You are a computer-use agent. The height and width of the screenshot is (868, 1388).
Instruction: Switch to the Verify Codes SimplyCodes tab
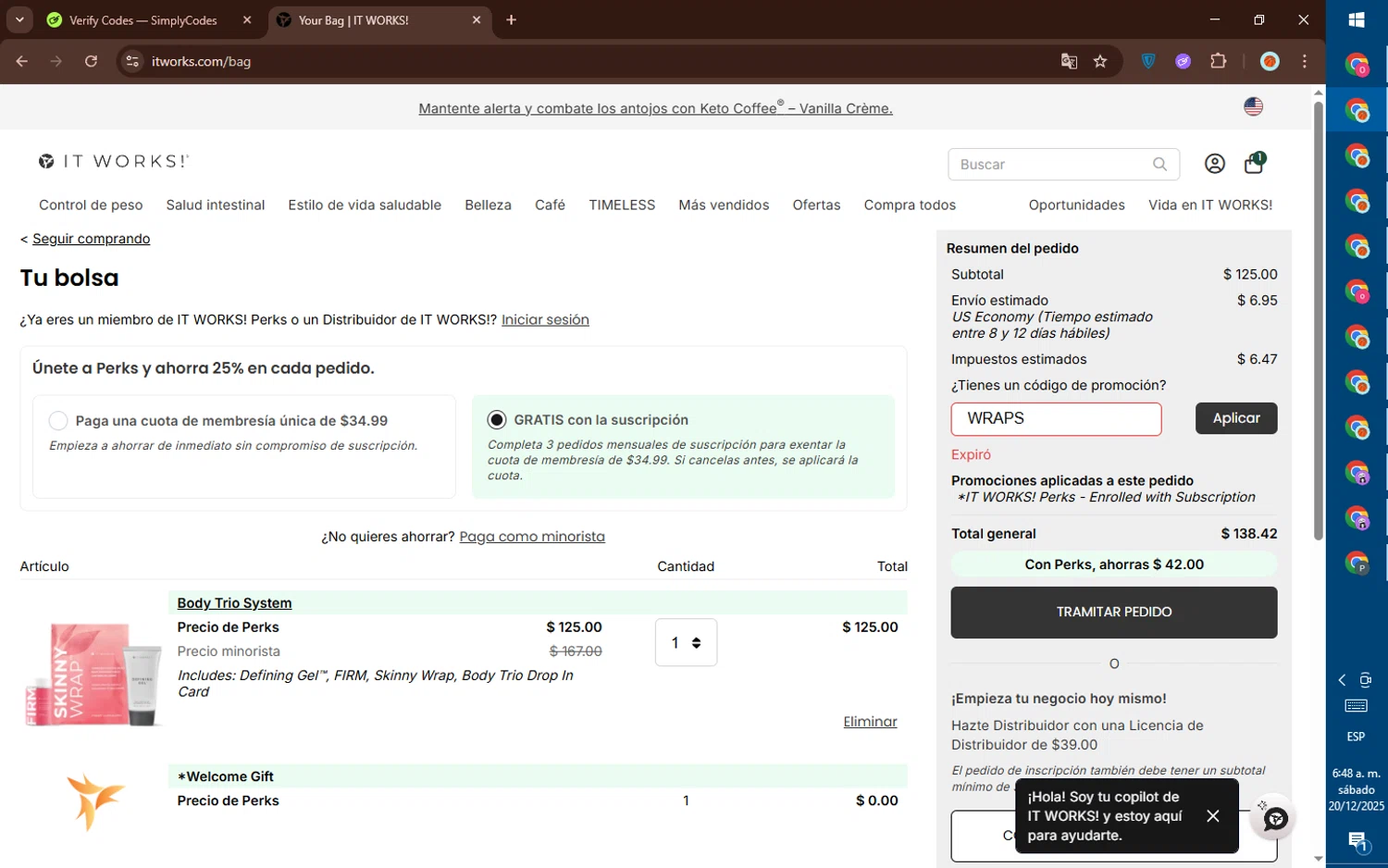click(148, 20)
